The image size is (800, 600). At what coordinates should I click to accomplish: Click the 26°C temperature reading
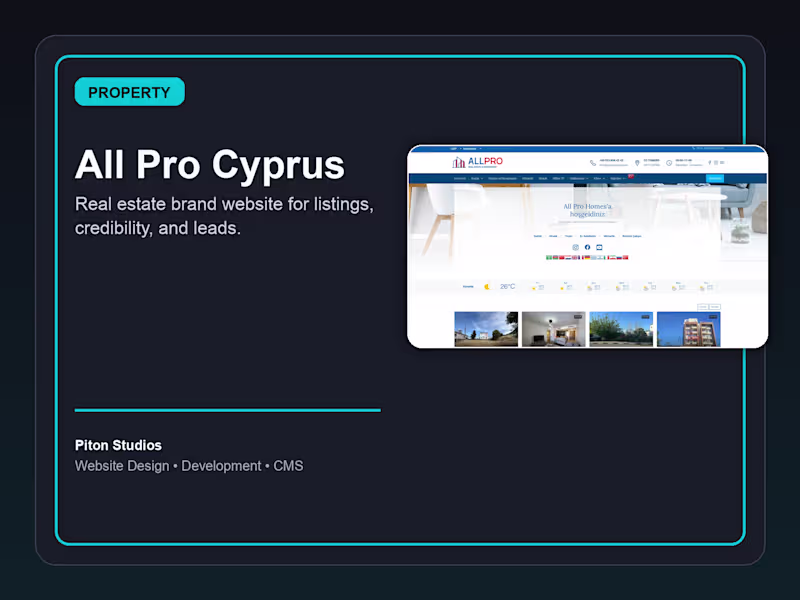click(508, 287)
